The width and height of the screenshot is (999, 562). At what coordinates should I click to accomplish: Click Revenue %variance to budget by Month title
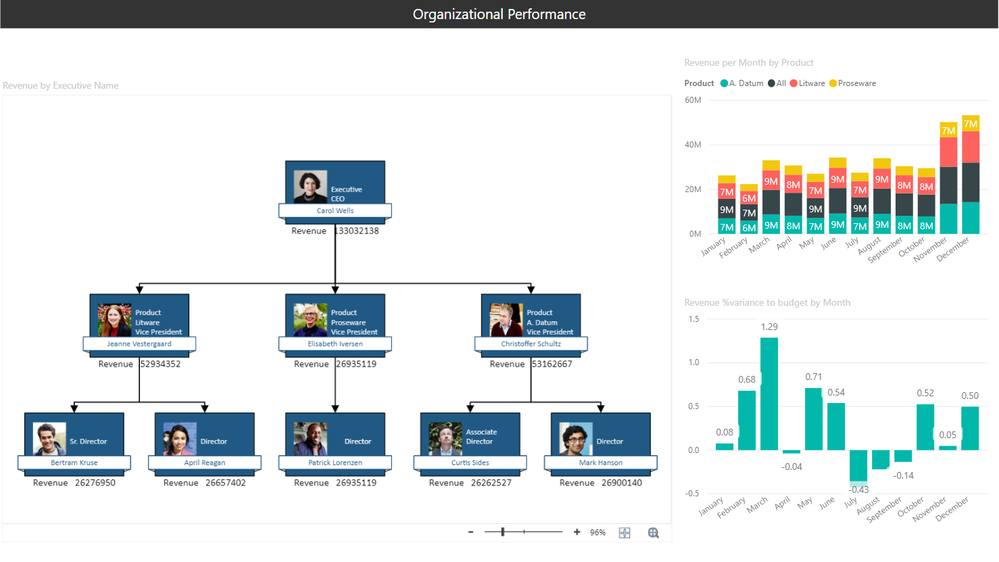point(767,303)
